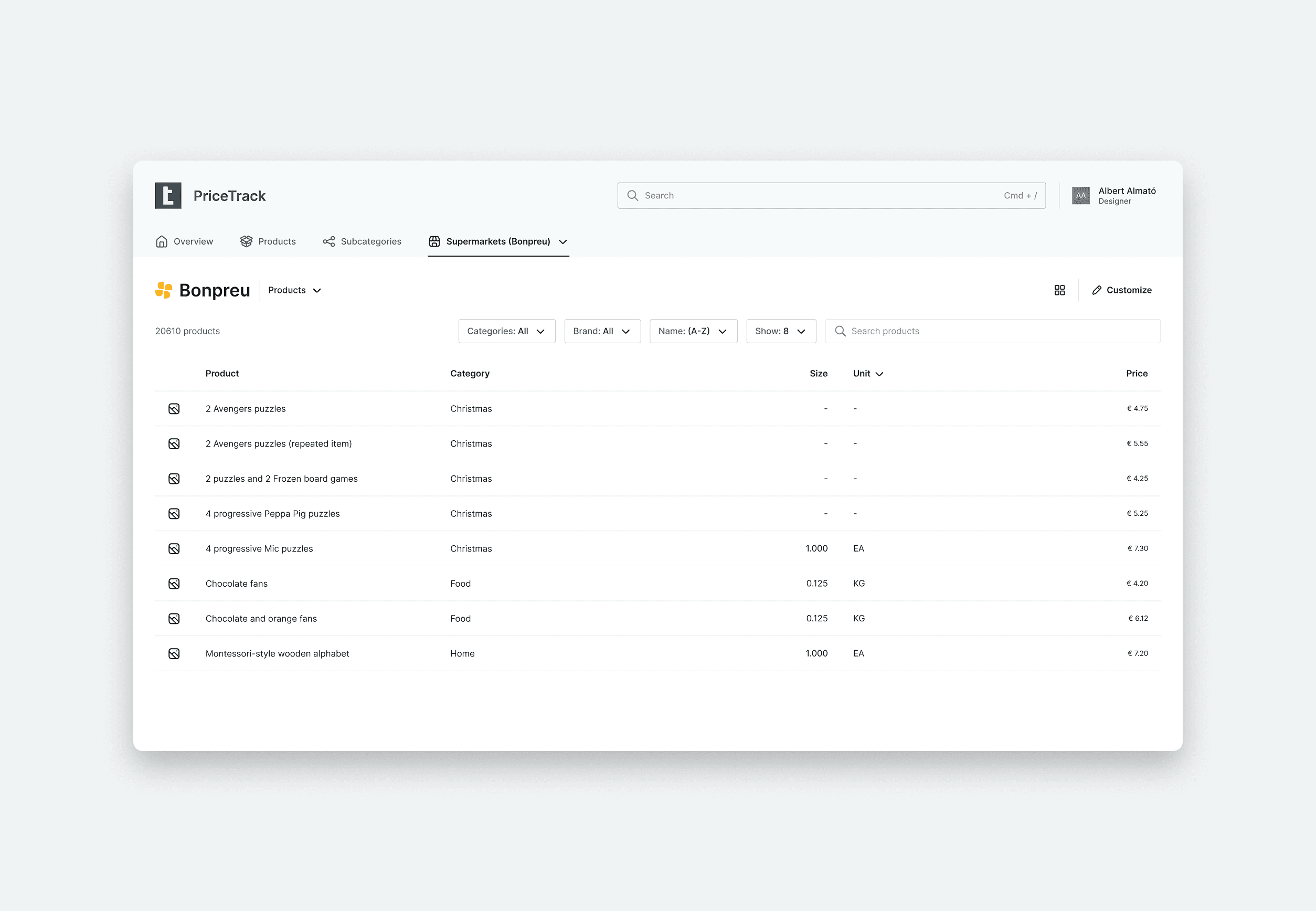Change the Name (A-Z) sort order

pos(693,331)
